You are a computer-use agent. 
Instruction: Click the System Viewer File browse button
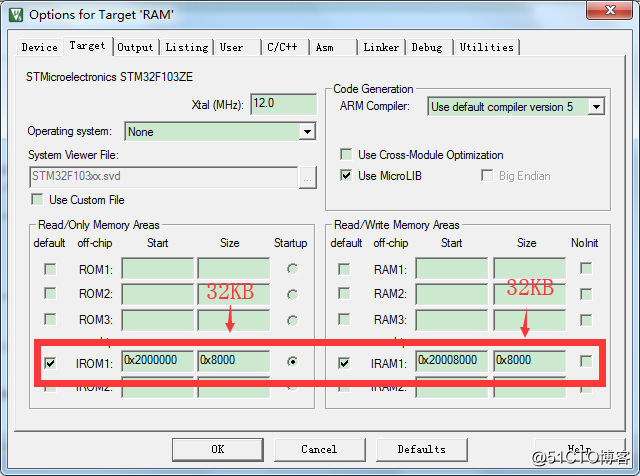307,178
